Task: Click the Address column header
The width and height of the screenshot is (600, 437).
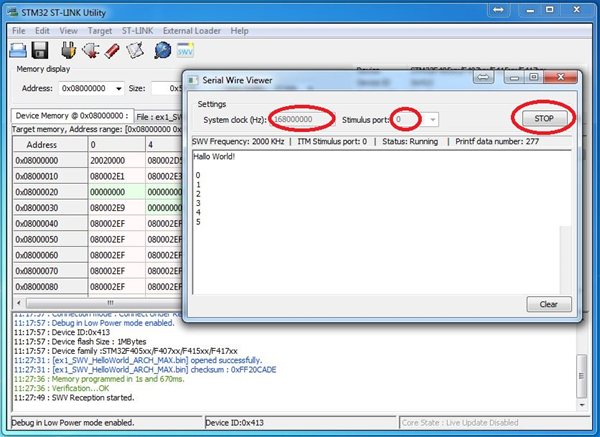Action: point(50,145)
